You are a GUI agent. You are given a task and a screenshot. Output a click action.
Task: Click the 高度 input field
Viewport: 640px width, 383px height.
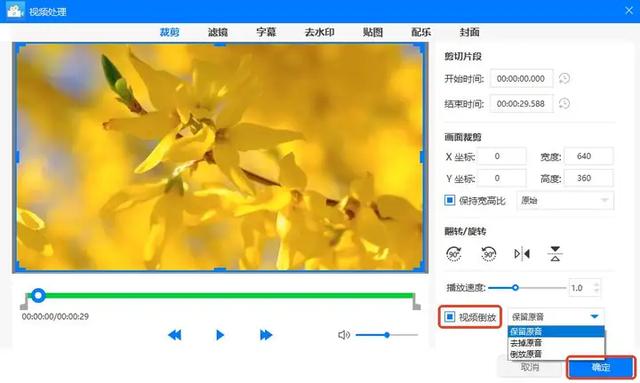point(589,178)
